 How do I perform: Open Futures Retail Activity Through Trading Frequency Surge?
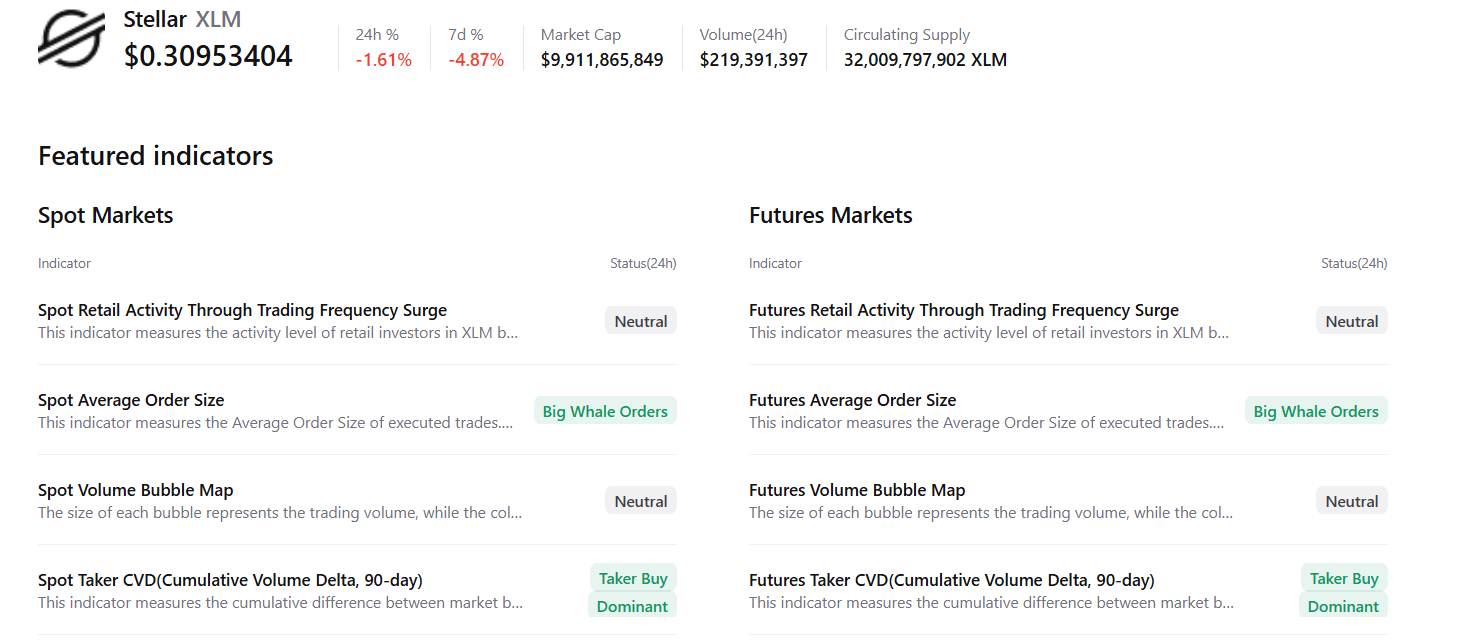pyautogui.click(x=963, y=310)
